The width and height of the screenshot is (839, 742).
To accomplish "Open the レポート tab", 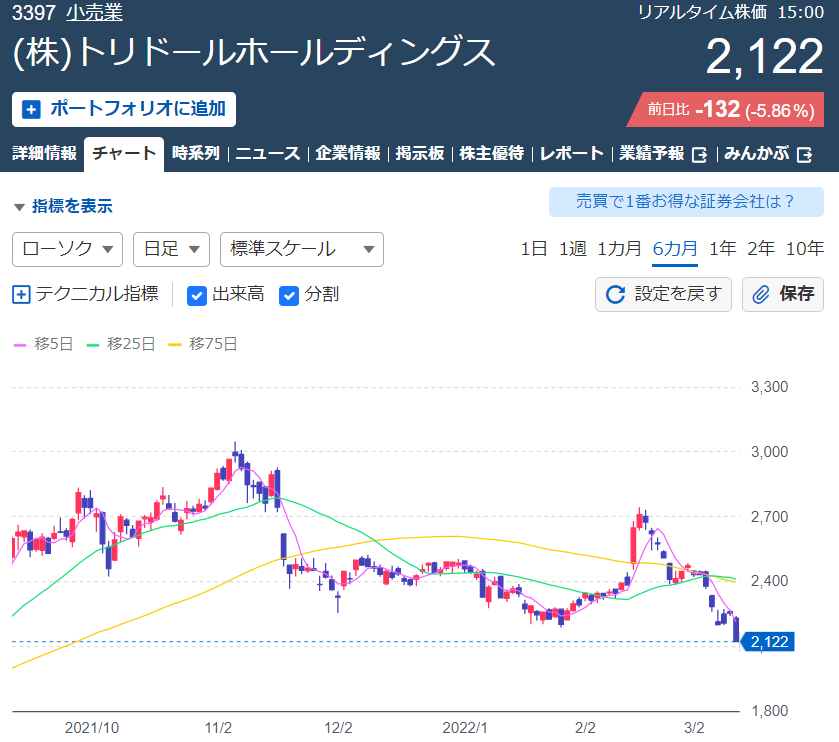I will click(571, 154).
